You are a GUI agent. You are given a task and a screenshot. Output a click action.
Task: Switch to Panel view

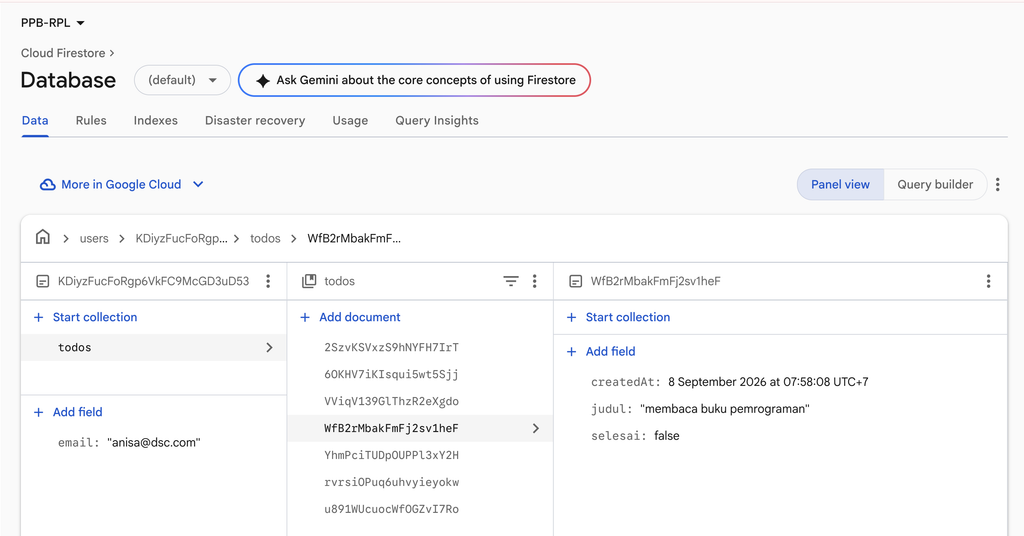[840, 185]
